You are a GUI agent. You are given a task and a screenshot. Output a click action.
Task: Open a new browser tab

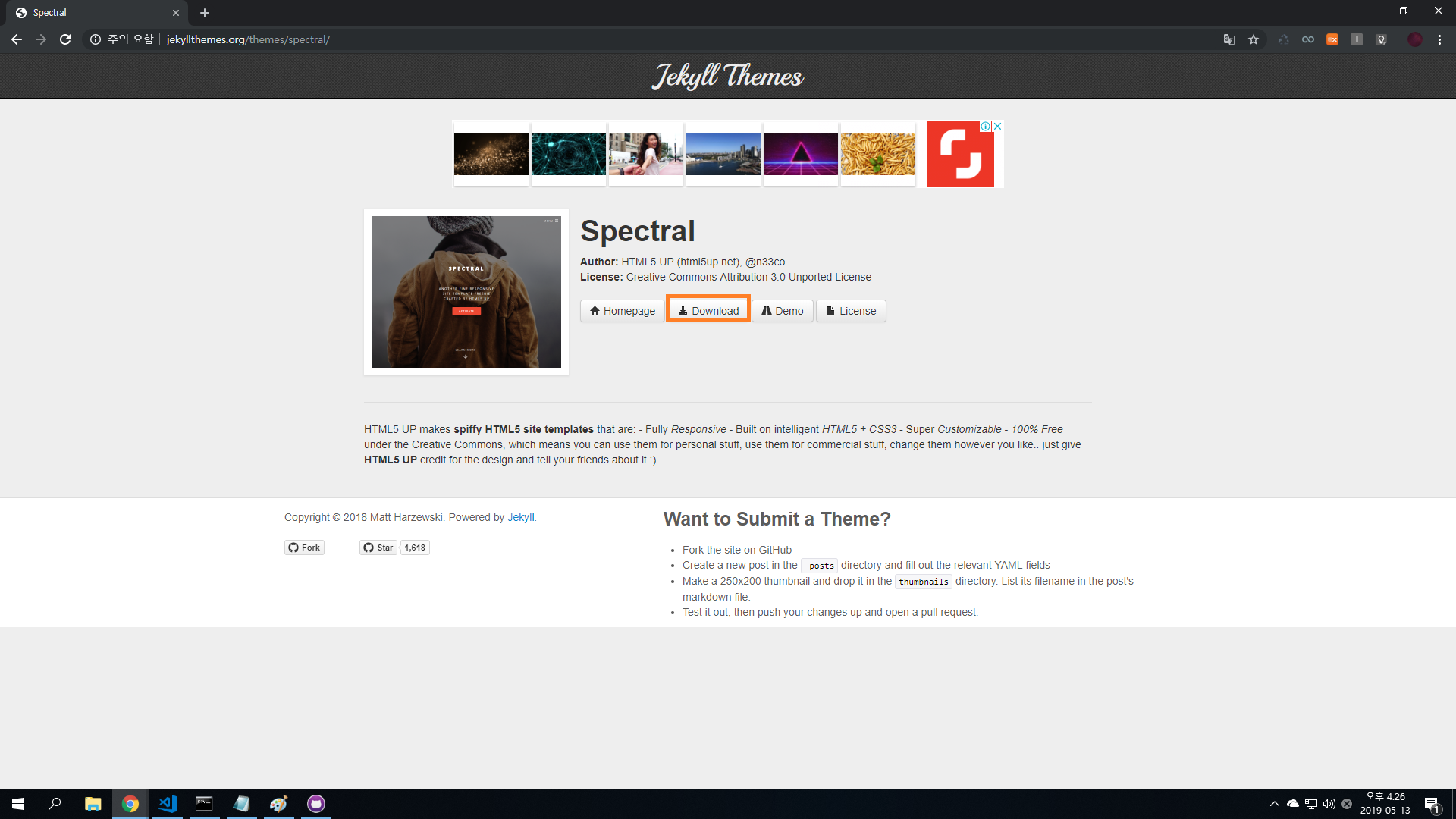click(x=205, y=13)
